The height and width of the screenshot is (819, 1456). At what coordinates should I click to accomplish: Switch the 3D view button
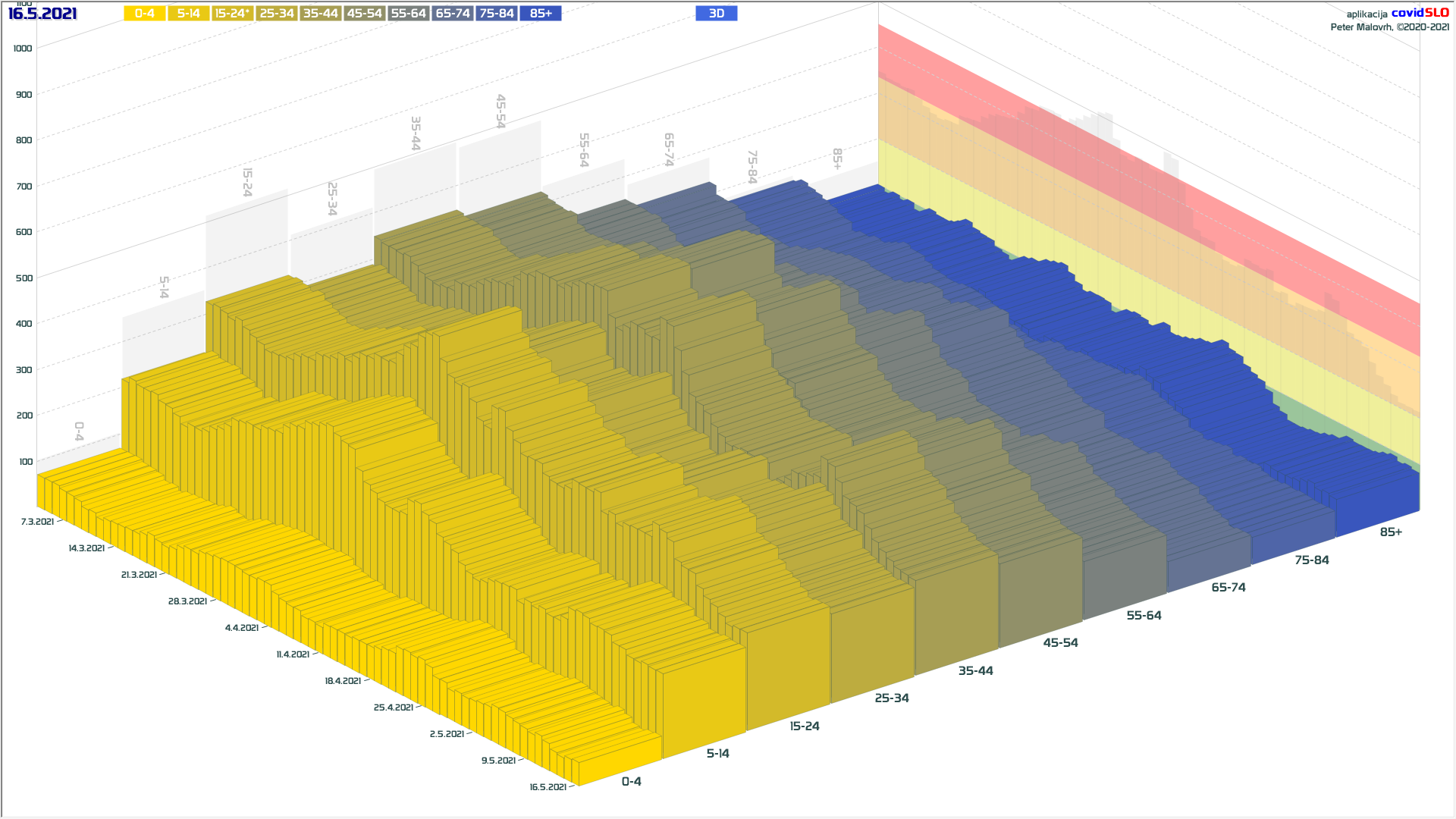(x=716, y=14)
